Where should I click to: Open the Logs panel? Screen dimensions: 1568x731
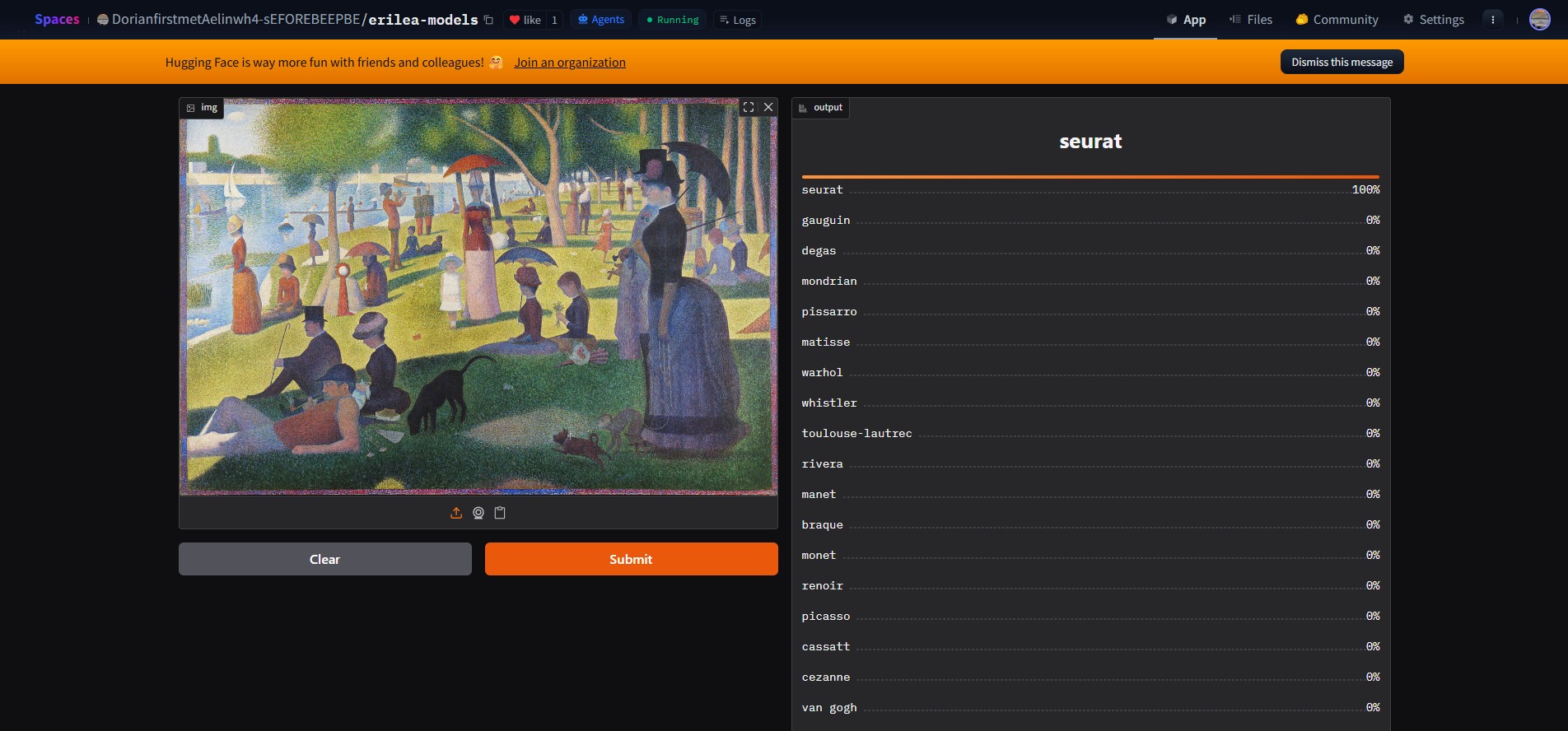click(x=737, y=20)
